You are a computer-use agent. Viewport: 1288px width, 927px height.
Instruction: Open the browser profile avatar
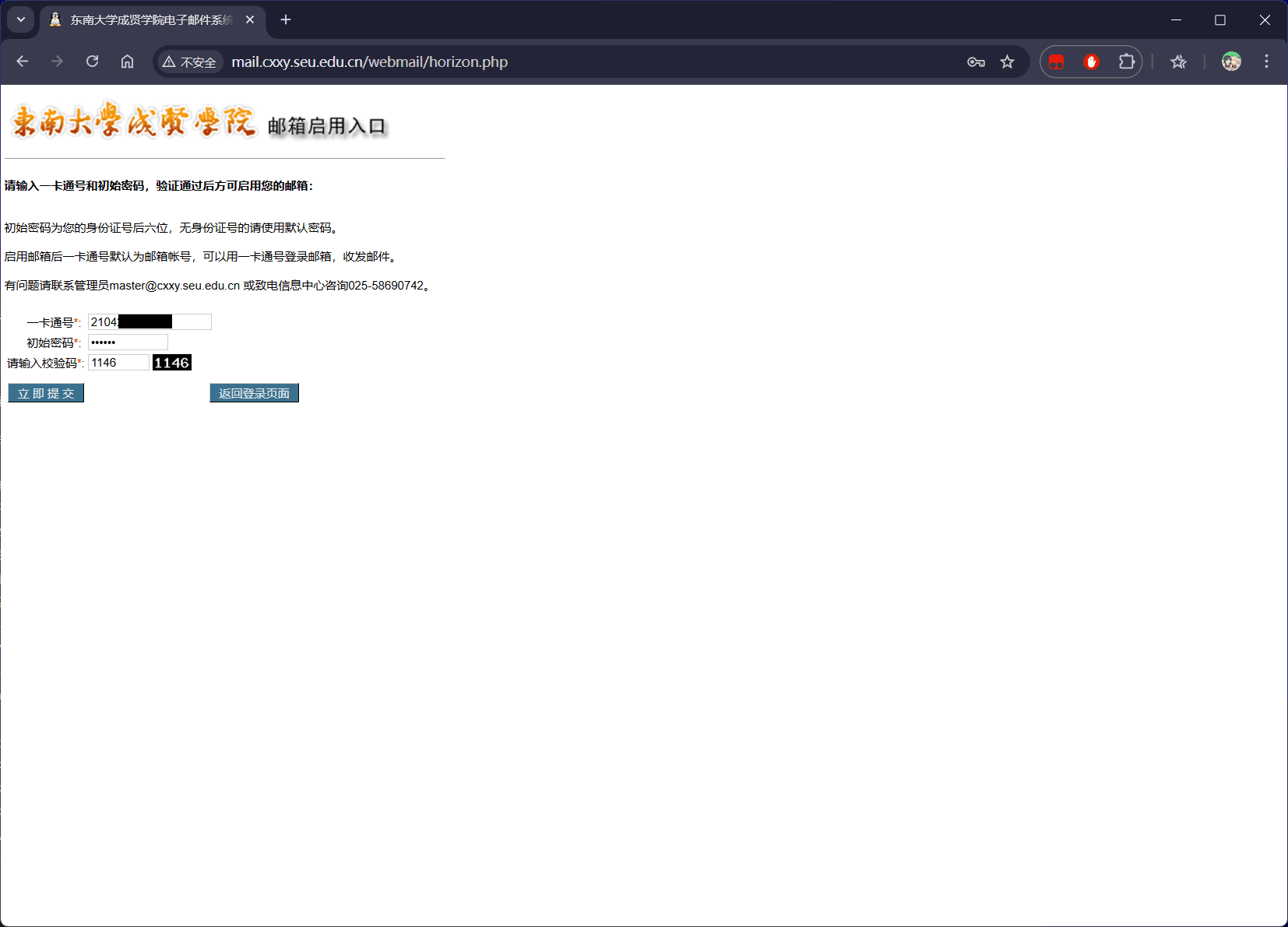click(x=1230, y=62)
